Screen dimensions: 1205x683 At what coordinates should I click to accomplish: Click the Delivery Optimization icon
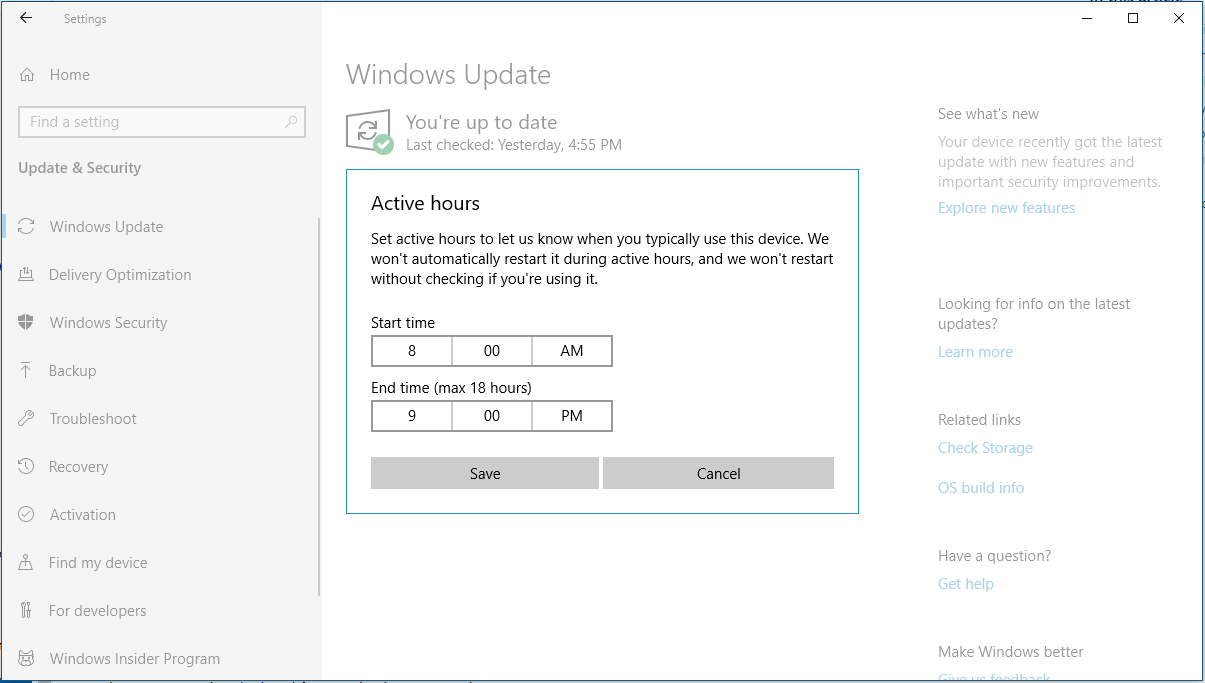pos(27,274)
